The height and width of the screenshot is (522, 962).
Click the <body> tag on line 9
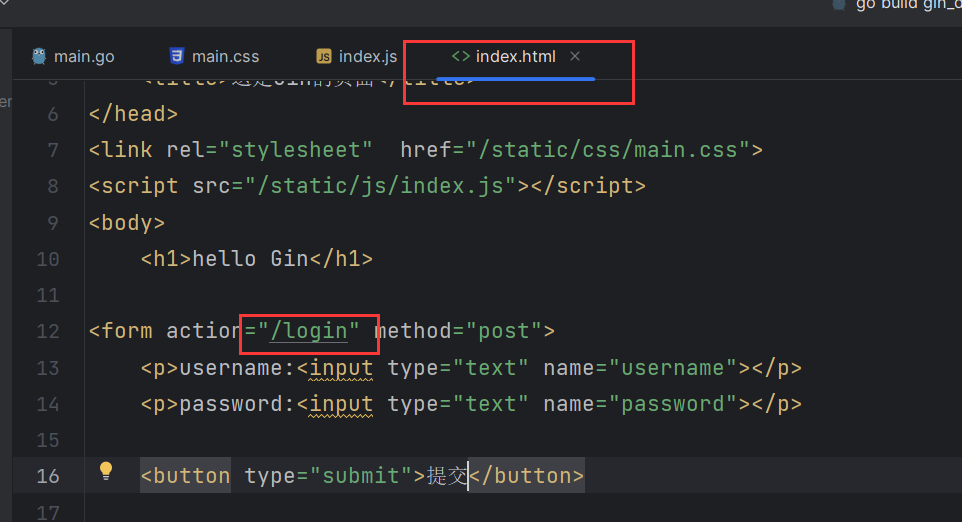[127, 223]
